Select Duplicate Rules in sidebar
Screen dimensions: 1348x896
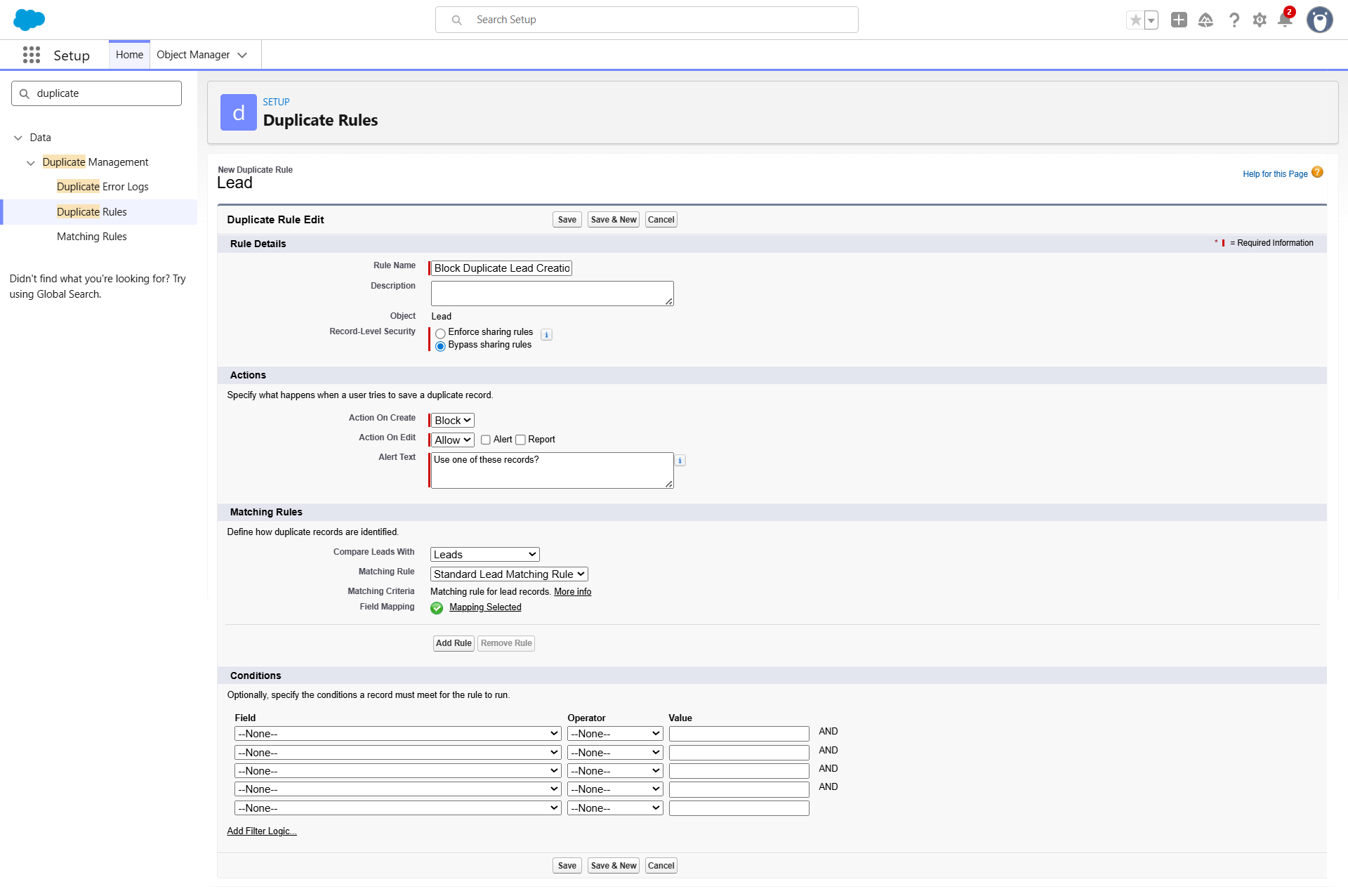coord(92,212)
